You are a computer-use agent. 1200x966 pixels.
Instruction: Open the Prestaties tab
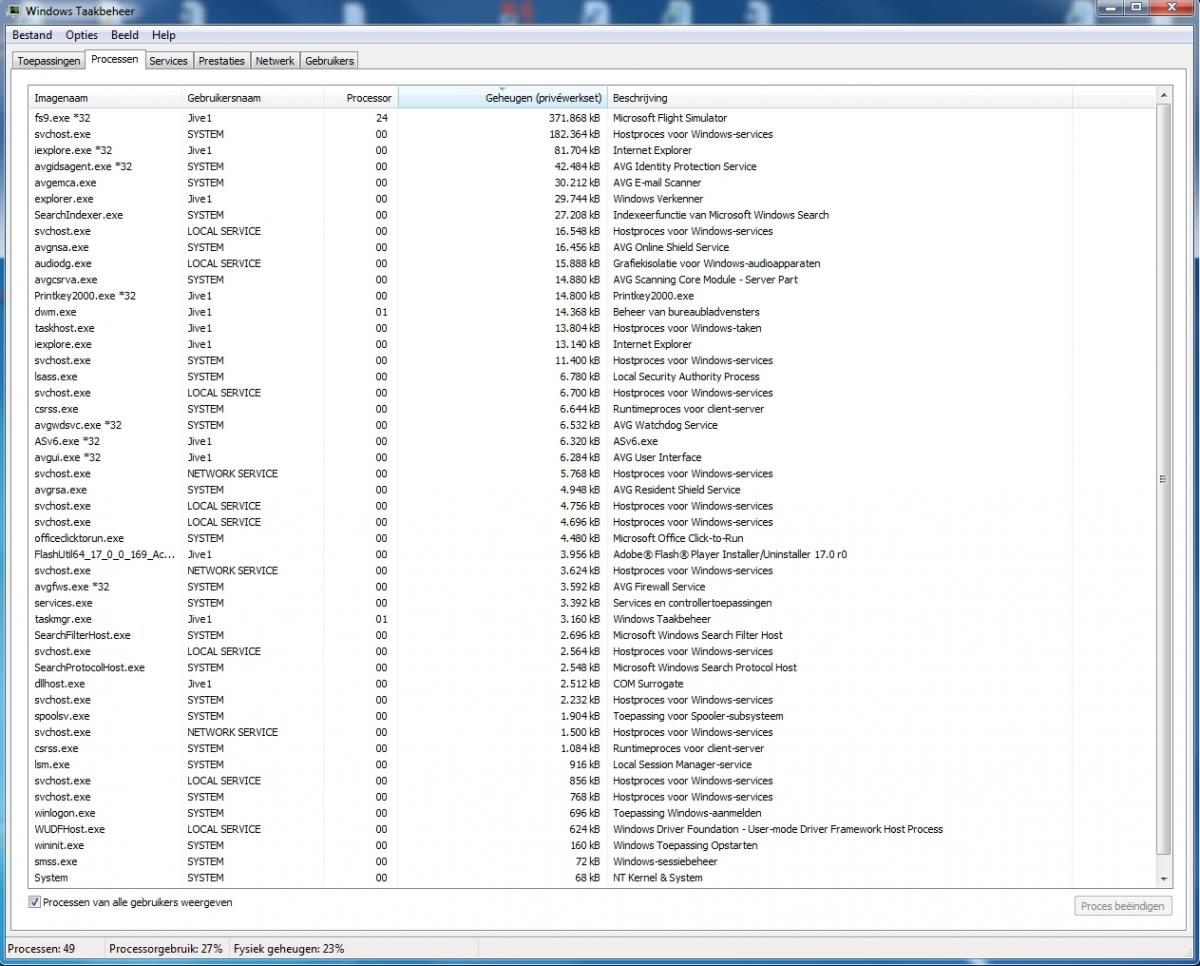click(222, 61)
